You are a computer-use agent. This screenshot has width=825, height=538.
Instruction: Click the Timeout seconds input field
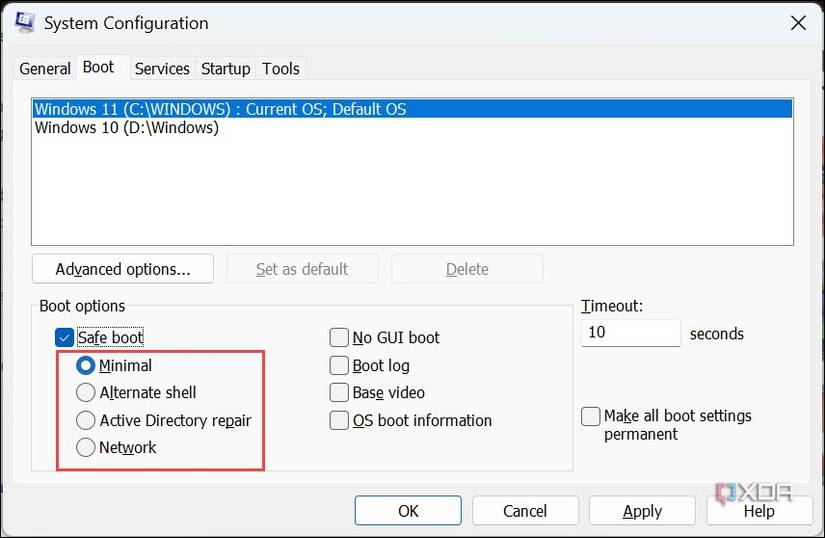[630, 333]
